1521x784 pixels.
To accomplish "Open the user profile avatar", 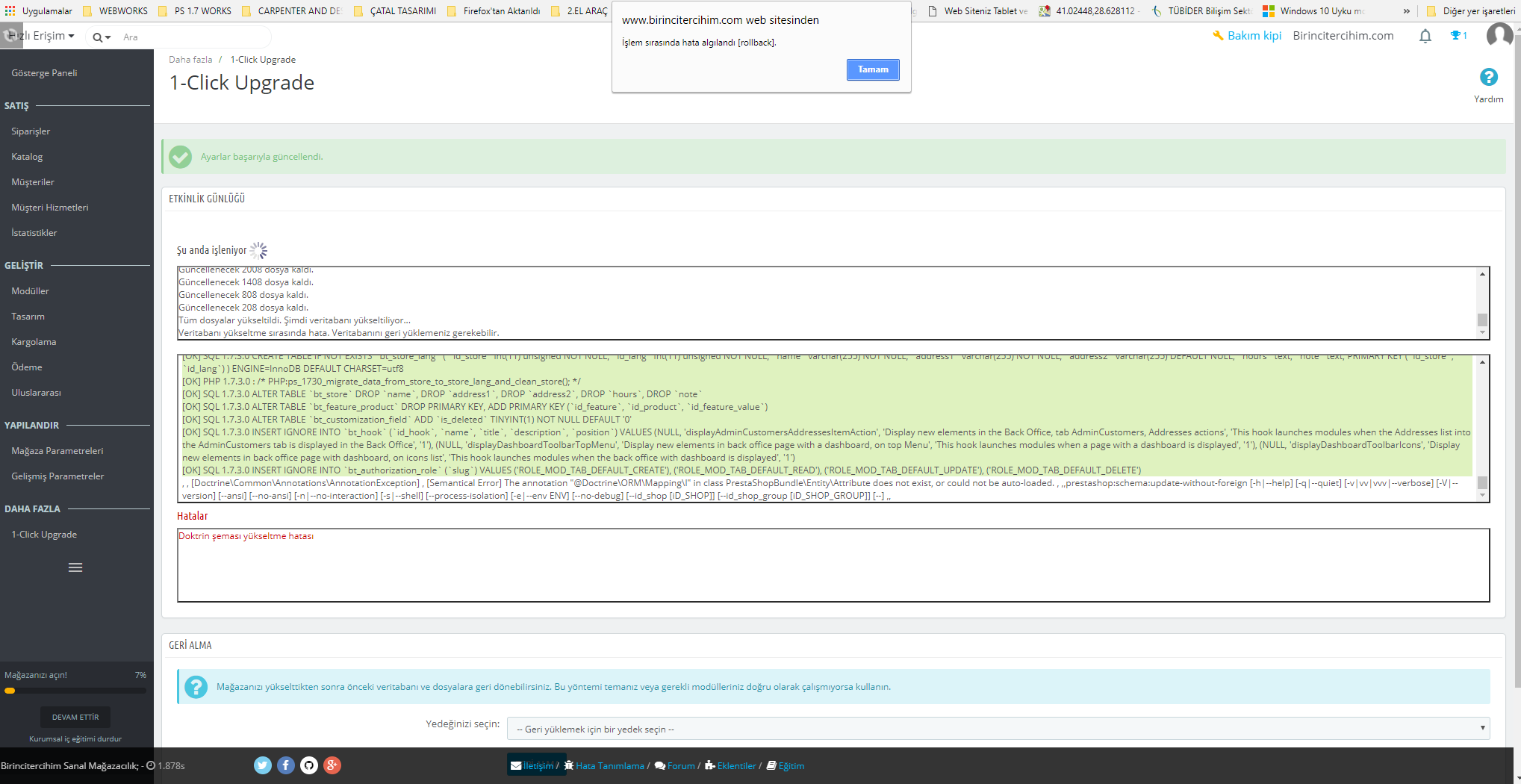I will tap(1499, 34).
